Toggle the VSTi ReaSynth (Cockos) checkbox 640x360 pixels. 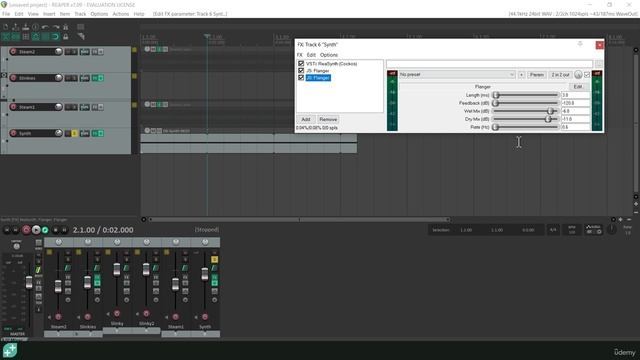pos(301,64)
